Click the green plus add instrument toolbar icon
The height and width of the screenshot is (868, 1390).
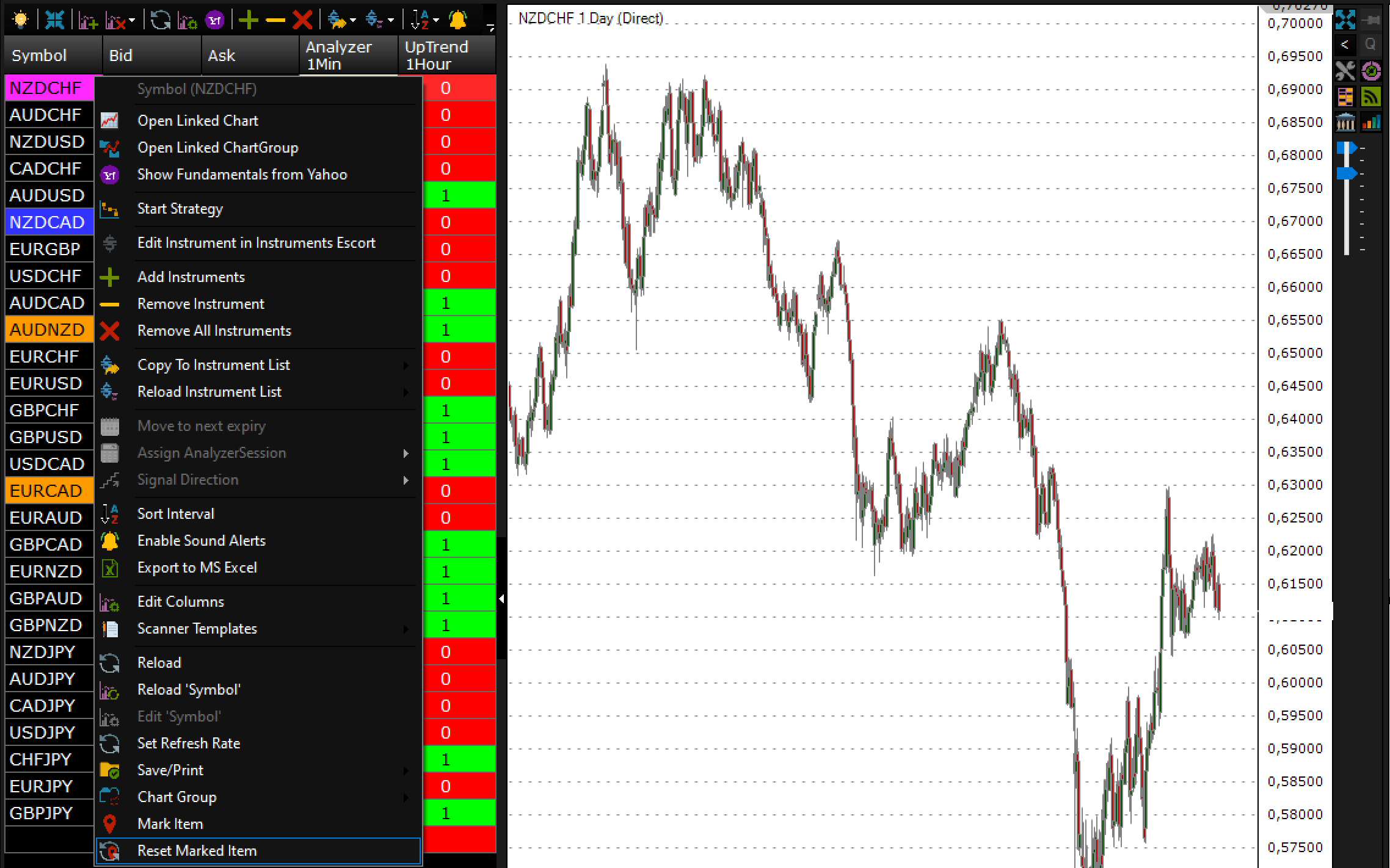[x=248, y=20]
